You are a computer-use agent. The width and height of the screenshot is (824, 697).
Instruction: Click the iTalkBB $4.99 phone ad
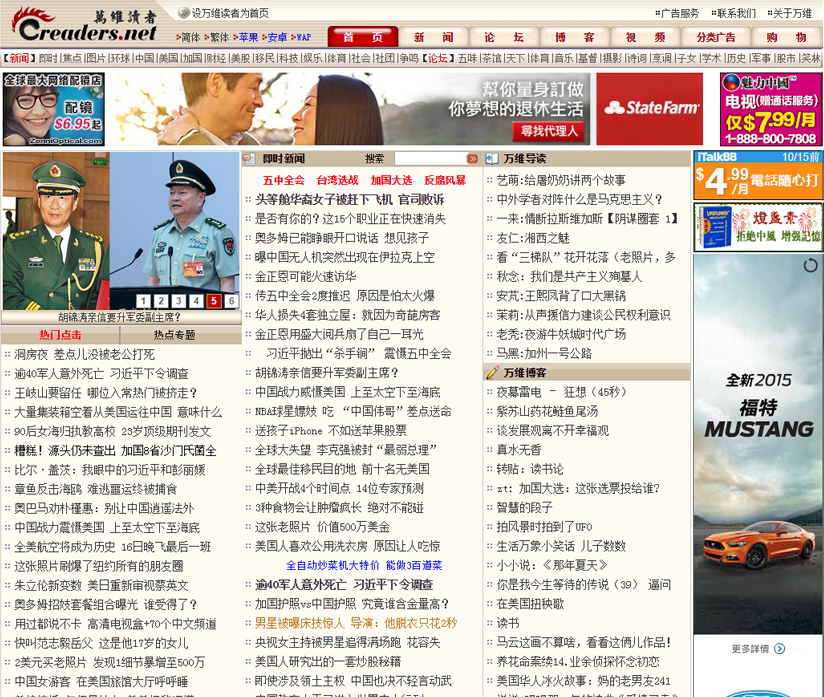[x=758, y=176]
